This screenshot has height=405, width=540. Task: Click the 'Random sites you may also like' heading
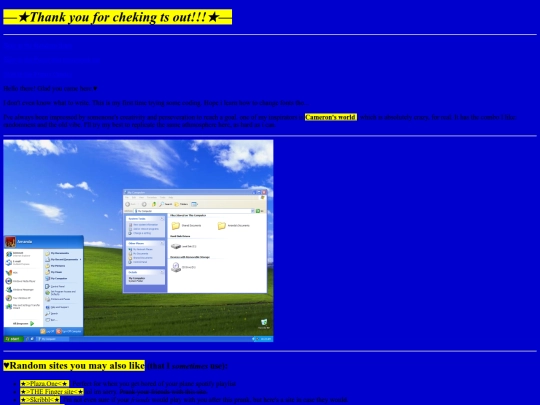click(x=74, y=365)
